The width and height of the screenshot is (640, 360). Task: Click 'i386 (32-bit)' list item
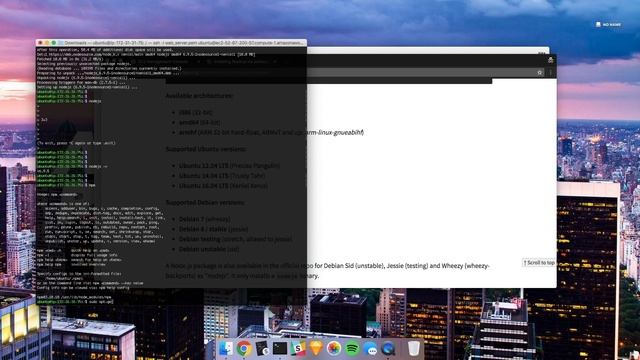(196, 112)
